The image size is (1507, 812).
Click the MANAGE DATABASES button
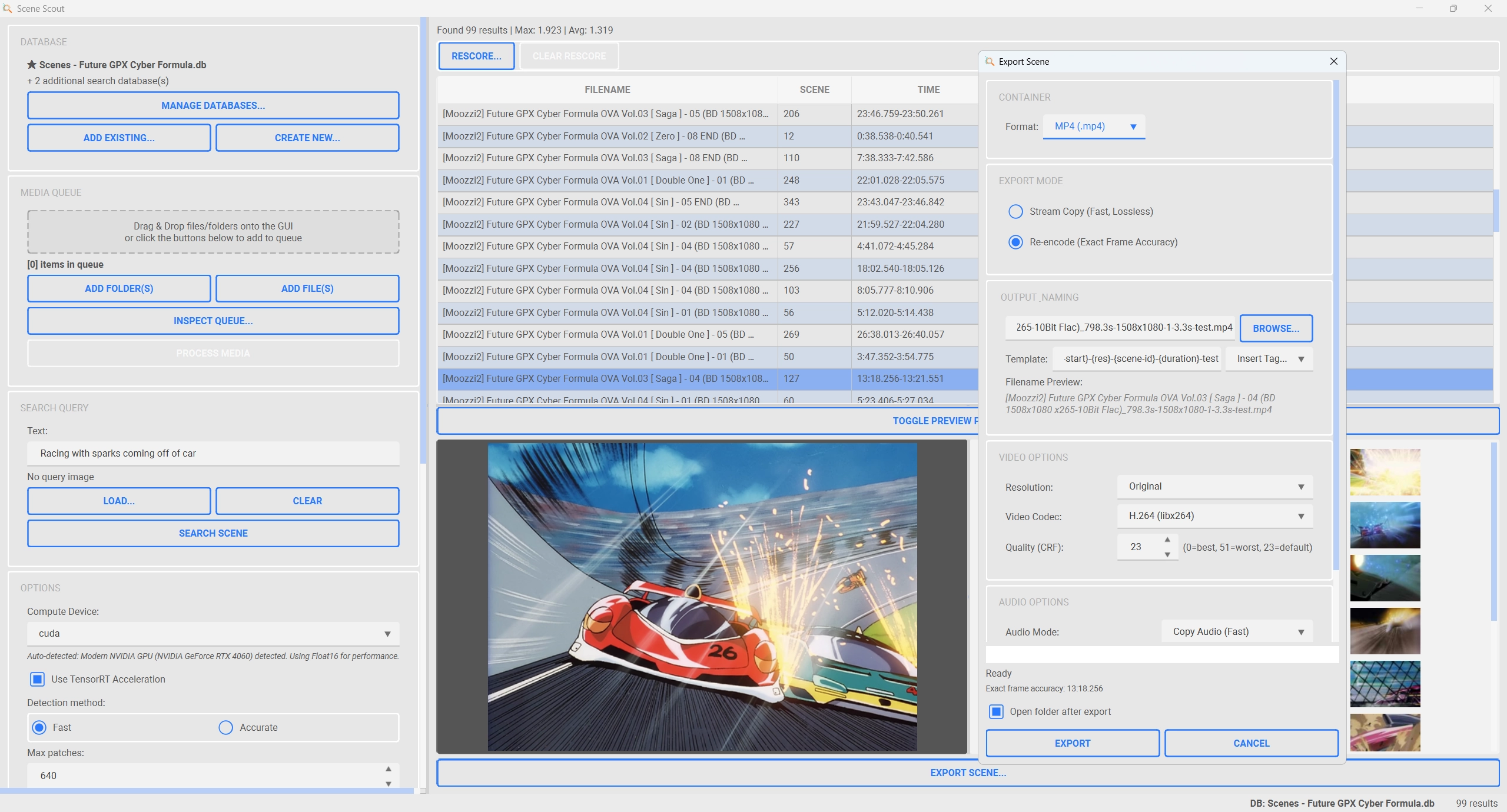point(213,105)
